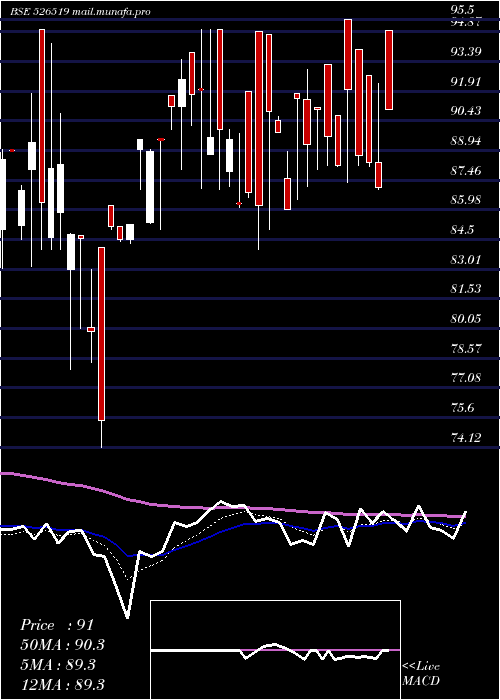Pick the 81.53 axis value
500x700 pixels.
[x=466, y=289]
